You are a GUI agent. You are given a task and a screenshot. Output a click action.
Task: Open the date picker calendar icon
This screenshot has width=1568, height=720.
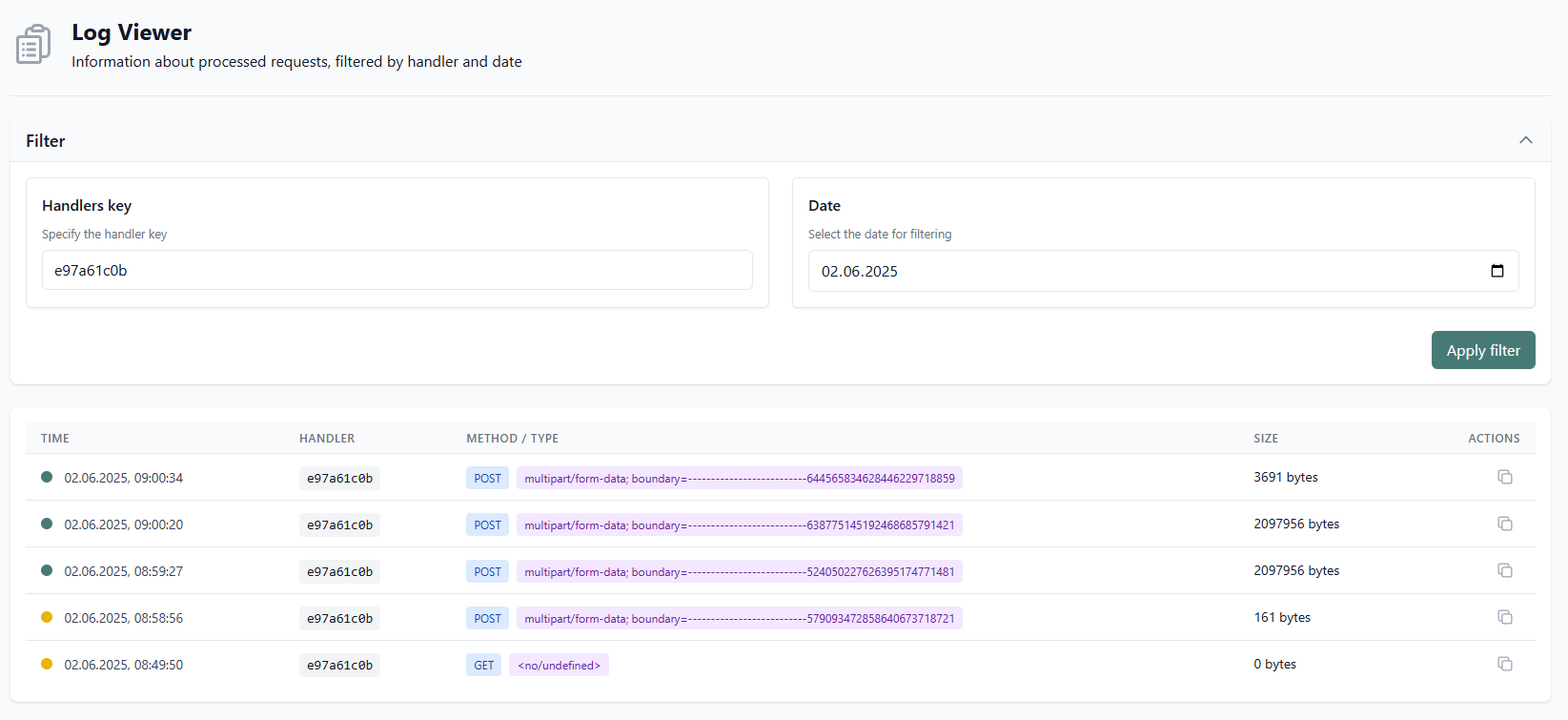(x=1497, y=271)
